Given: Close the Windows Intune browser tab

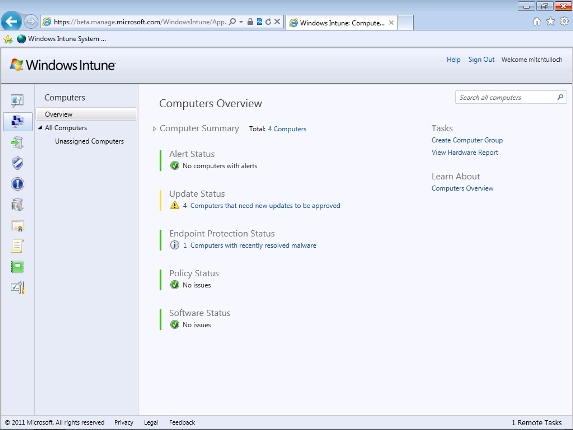Looking at the screenshot, I should pyautogui.click(x=391, y=23).
